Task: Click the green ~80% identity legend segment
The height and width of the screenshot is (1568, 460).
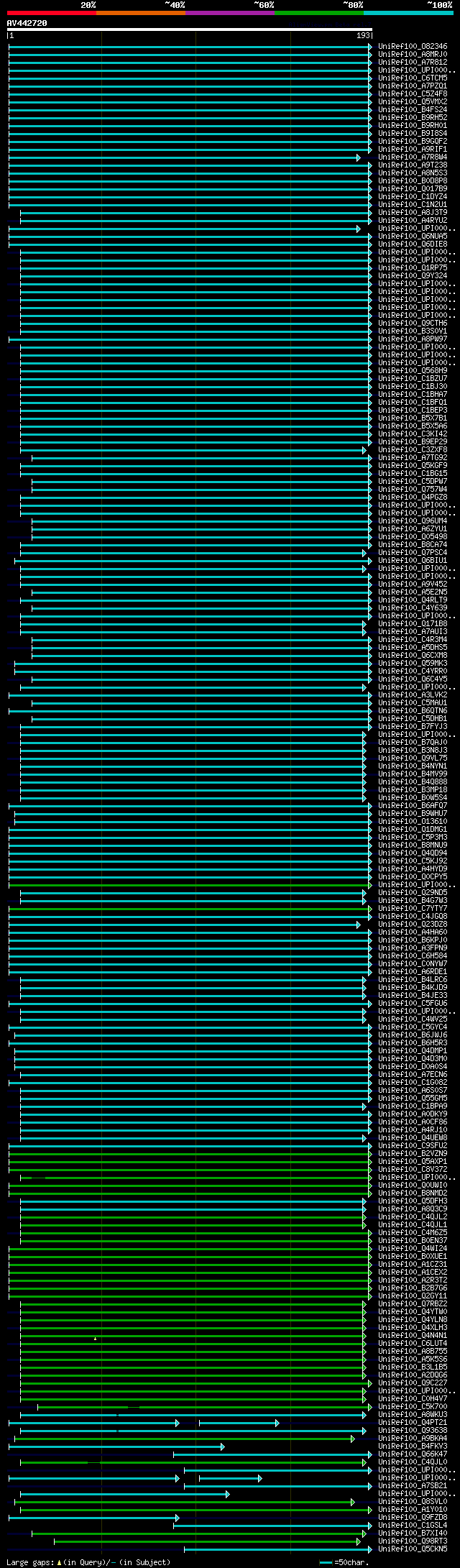Action: pyautogui.click(x=319, y=13)
